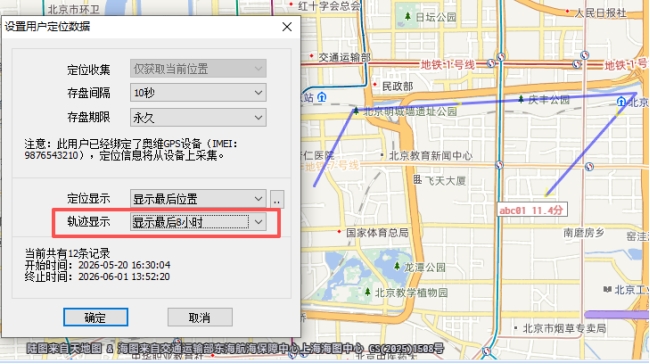The height and width of the screenshot is (364, 650).
Task: Click the 人民日报社 red dot marker
Action: 568,11
